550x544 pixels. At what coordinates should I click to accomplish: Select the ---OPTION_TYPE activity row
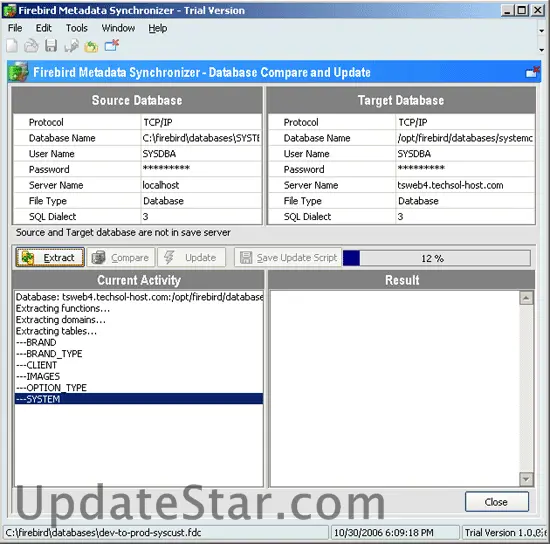[x=139, y=388]
